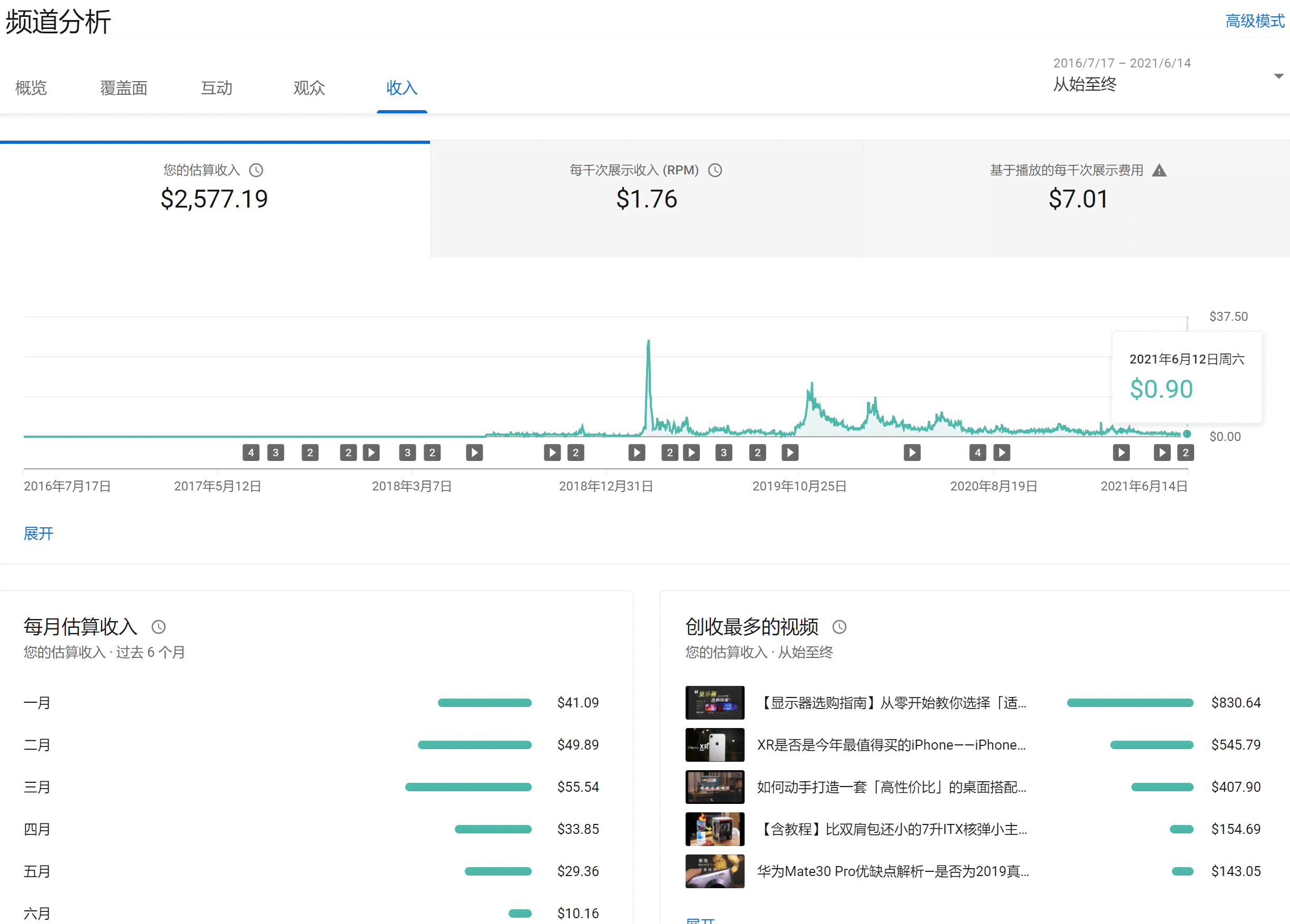This screenshot has width=1290, height=924.
Task: Click thumbnail of 高性价比桌面搭配 video
Action: [x=715, y=787]
